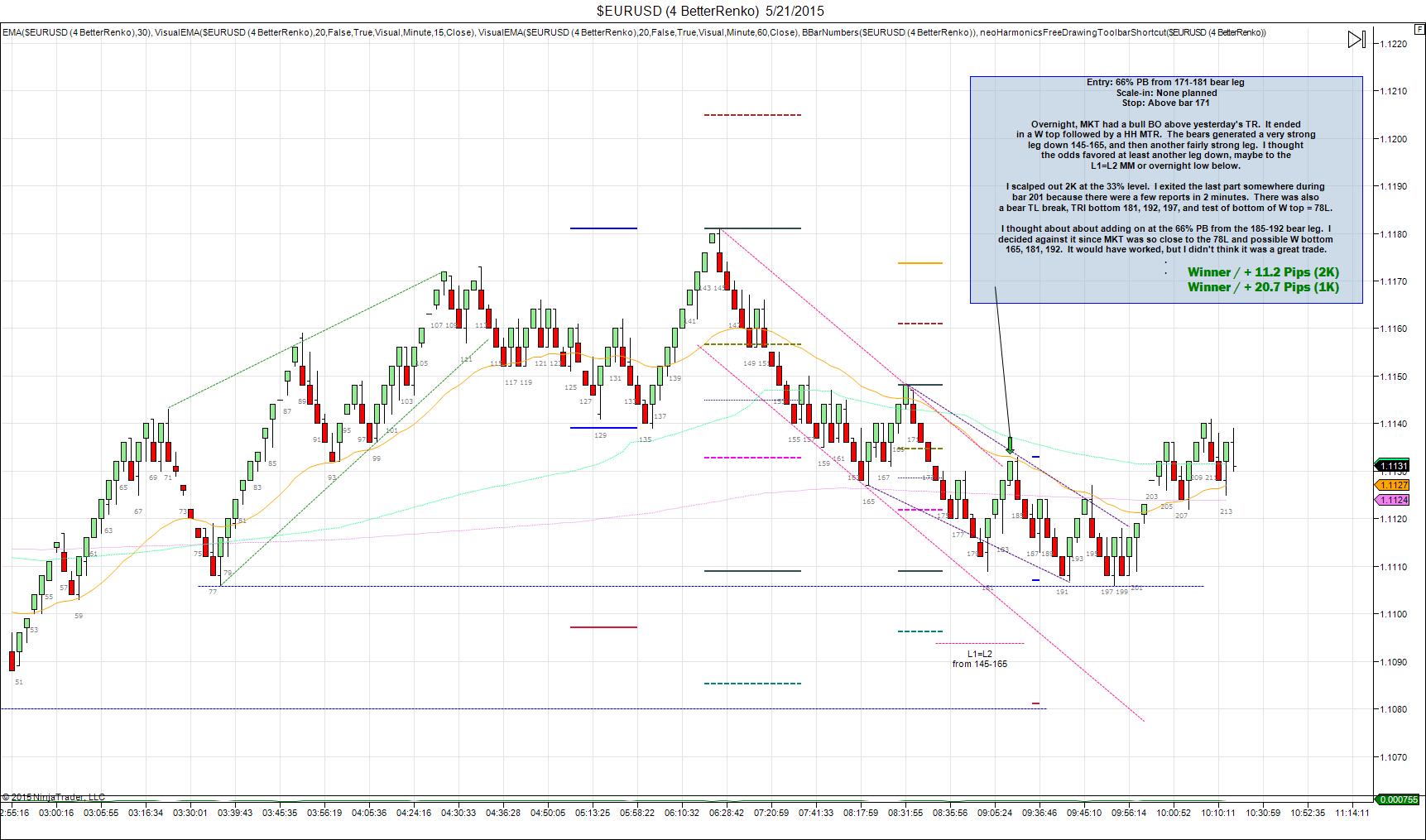The image size is (1426, 840).
Task: Click the 06:28:42 time axis label
Action: (x=727, y=813)
